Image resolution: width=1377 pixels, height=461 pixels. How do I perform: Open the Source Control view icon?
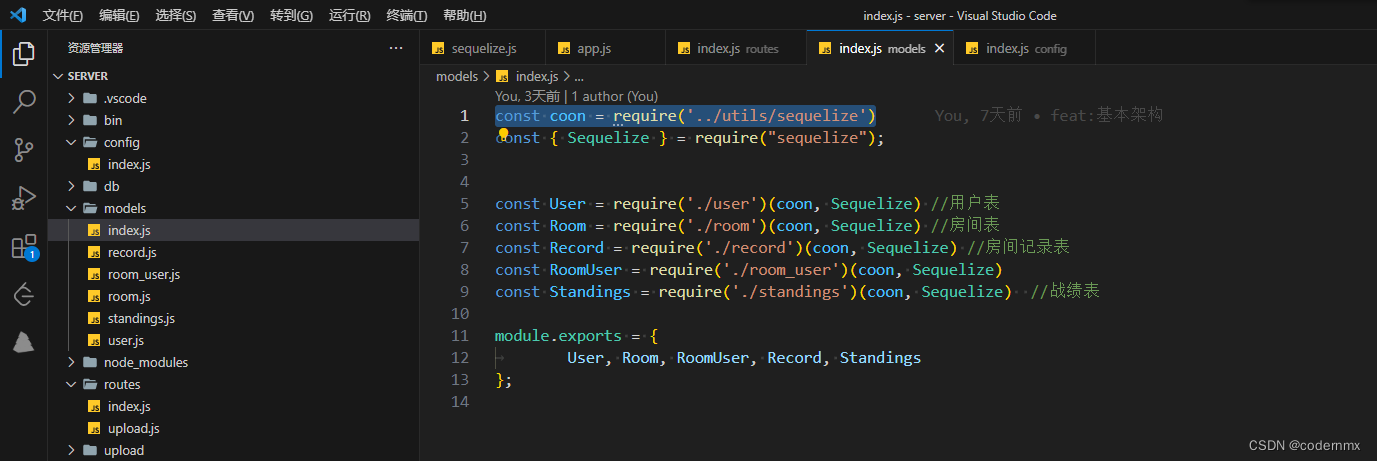click(24, 150)
